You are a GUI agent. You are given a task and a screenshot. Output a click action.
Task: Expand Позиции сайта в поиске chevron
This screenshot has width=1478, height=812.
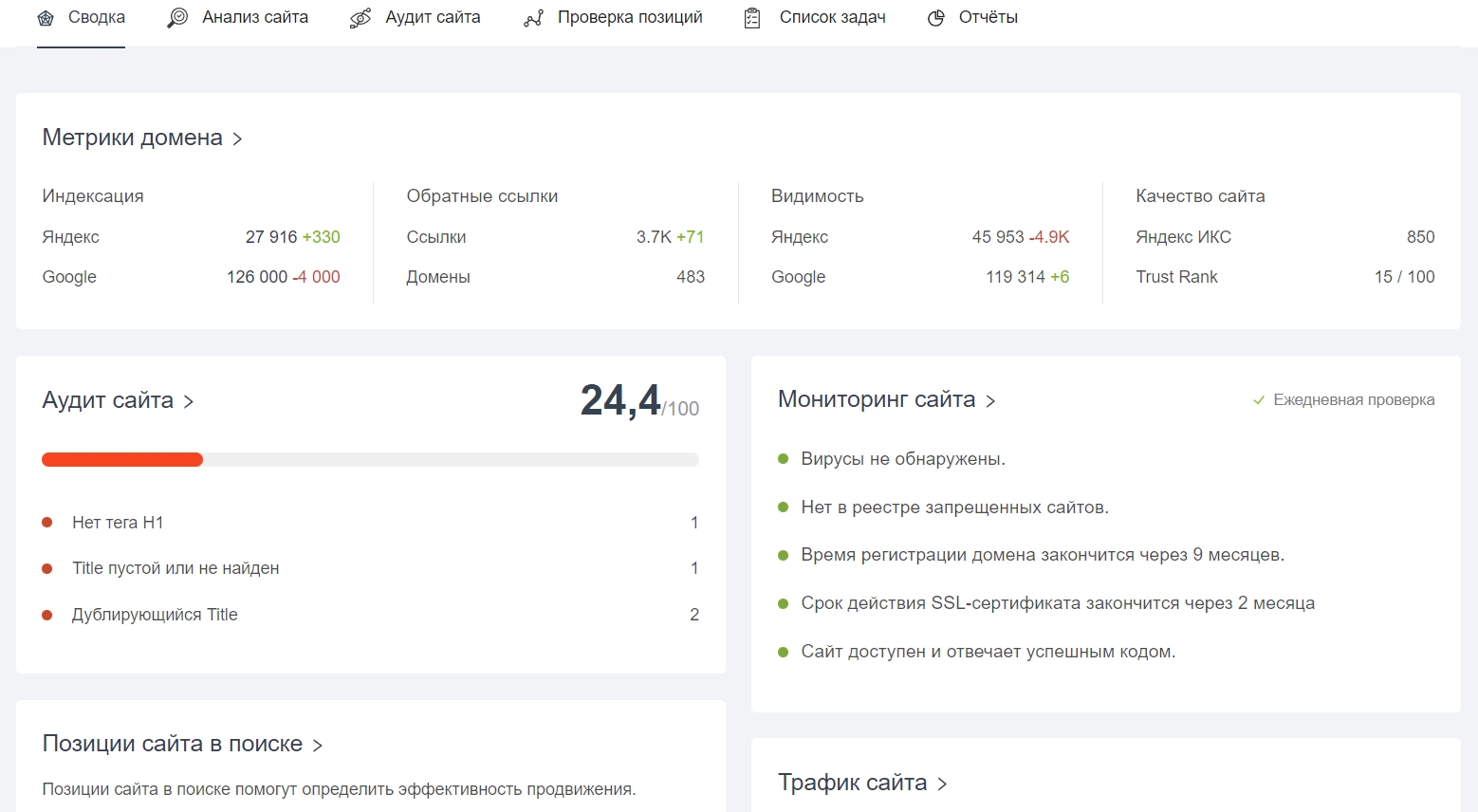(x=318, y=746)
